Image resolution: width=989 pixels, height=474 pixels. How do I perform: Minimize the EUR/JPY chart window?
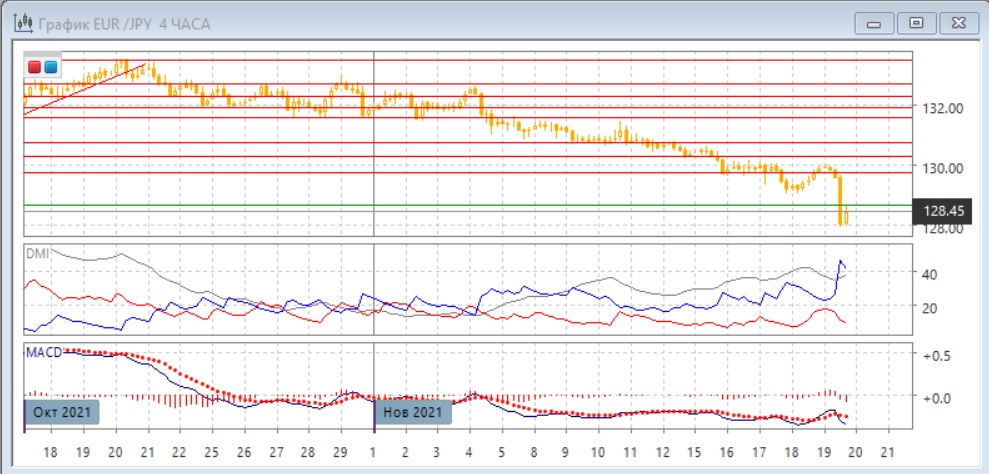tap(878, 22)
